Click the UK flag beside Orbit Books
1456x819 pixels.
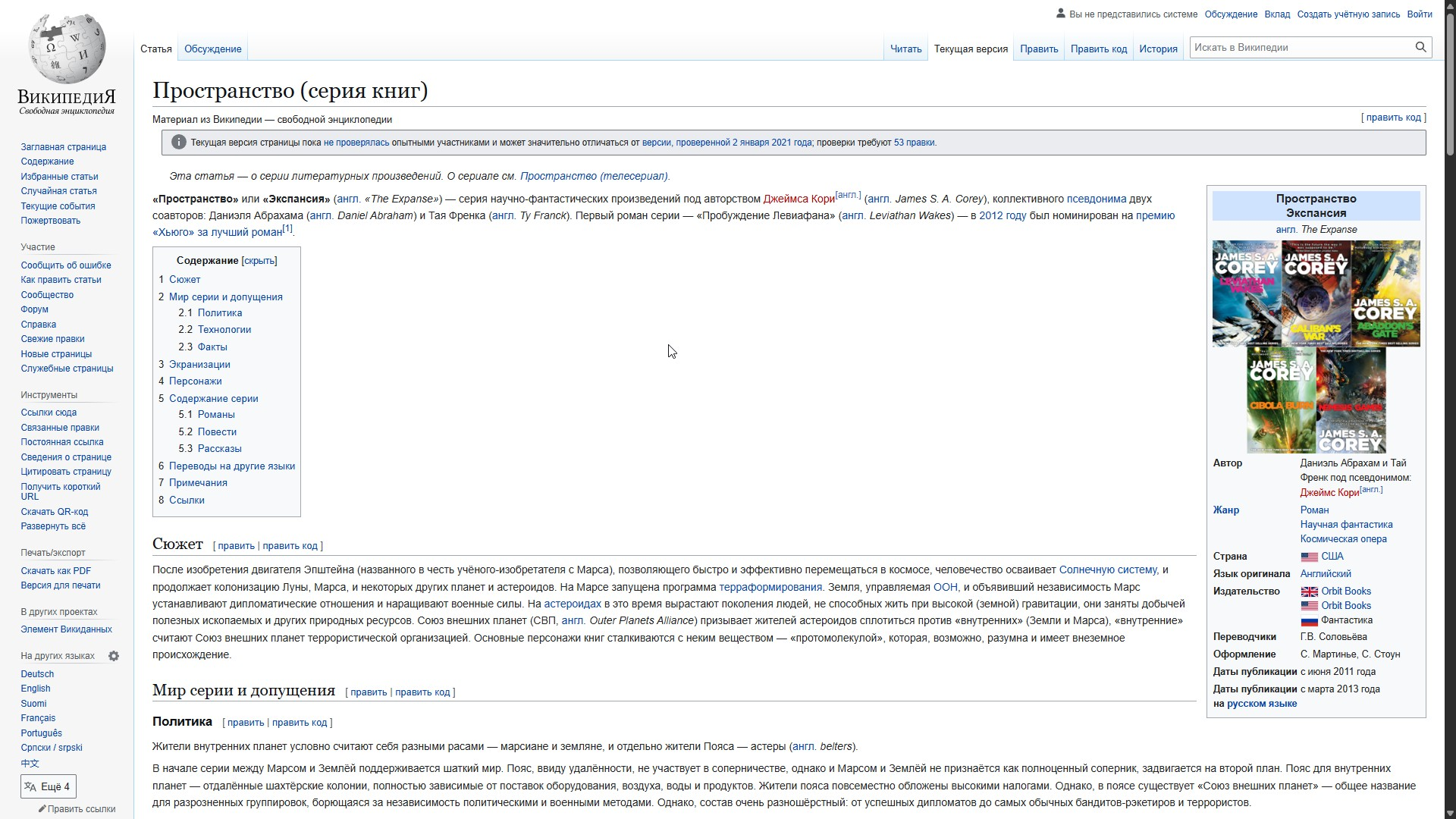[1309, 591]
